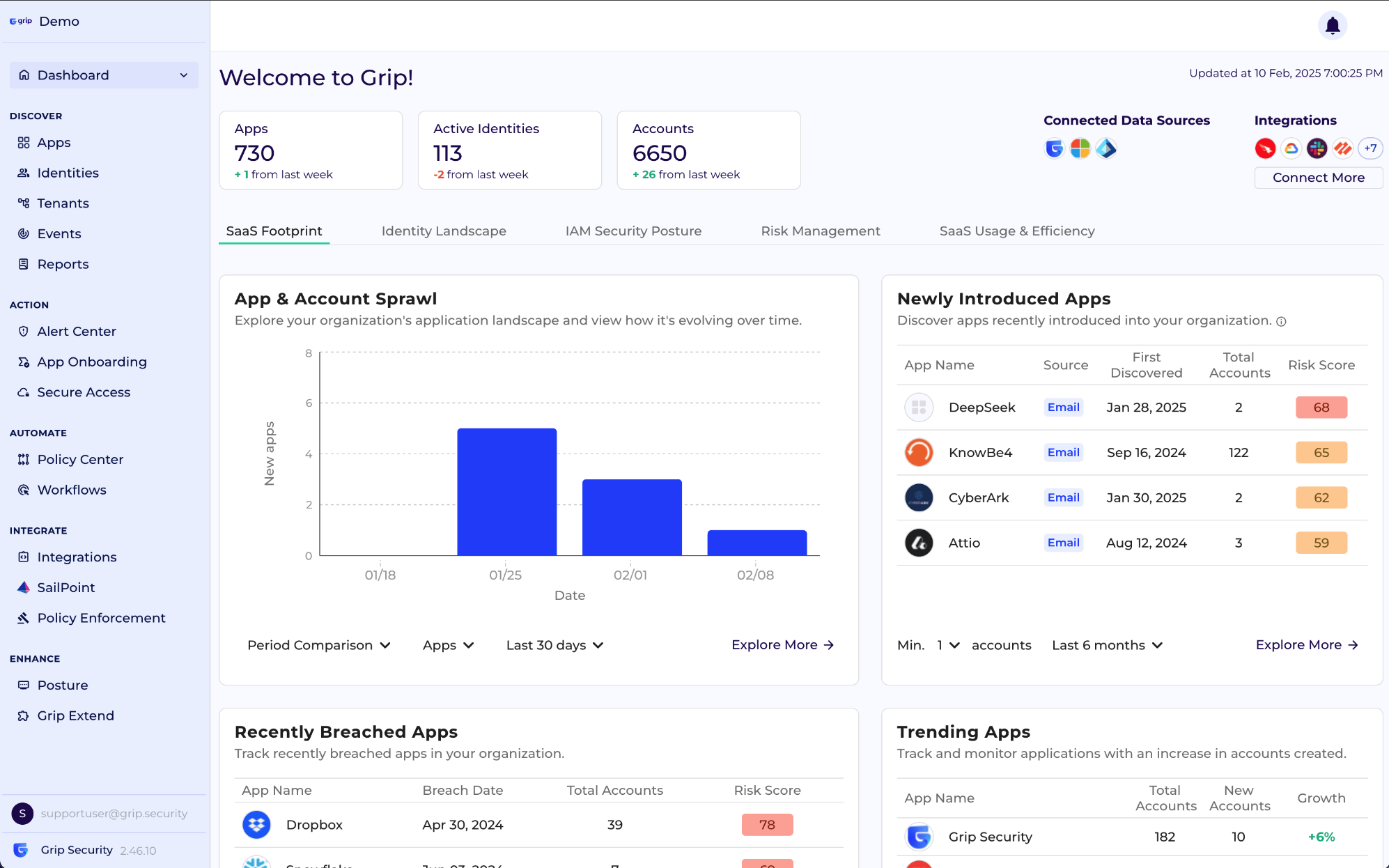
Task: Click the +7 integrations badge
Action: point(1370,148)
